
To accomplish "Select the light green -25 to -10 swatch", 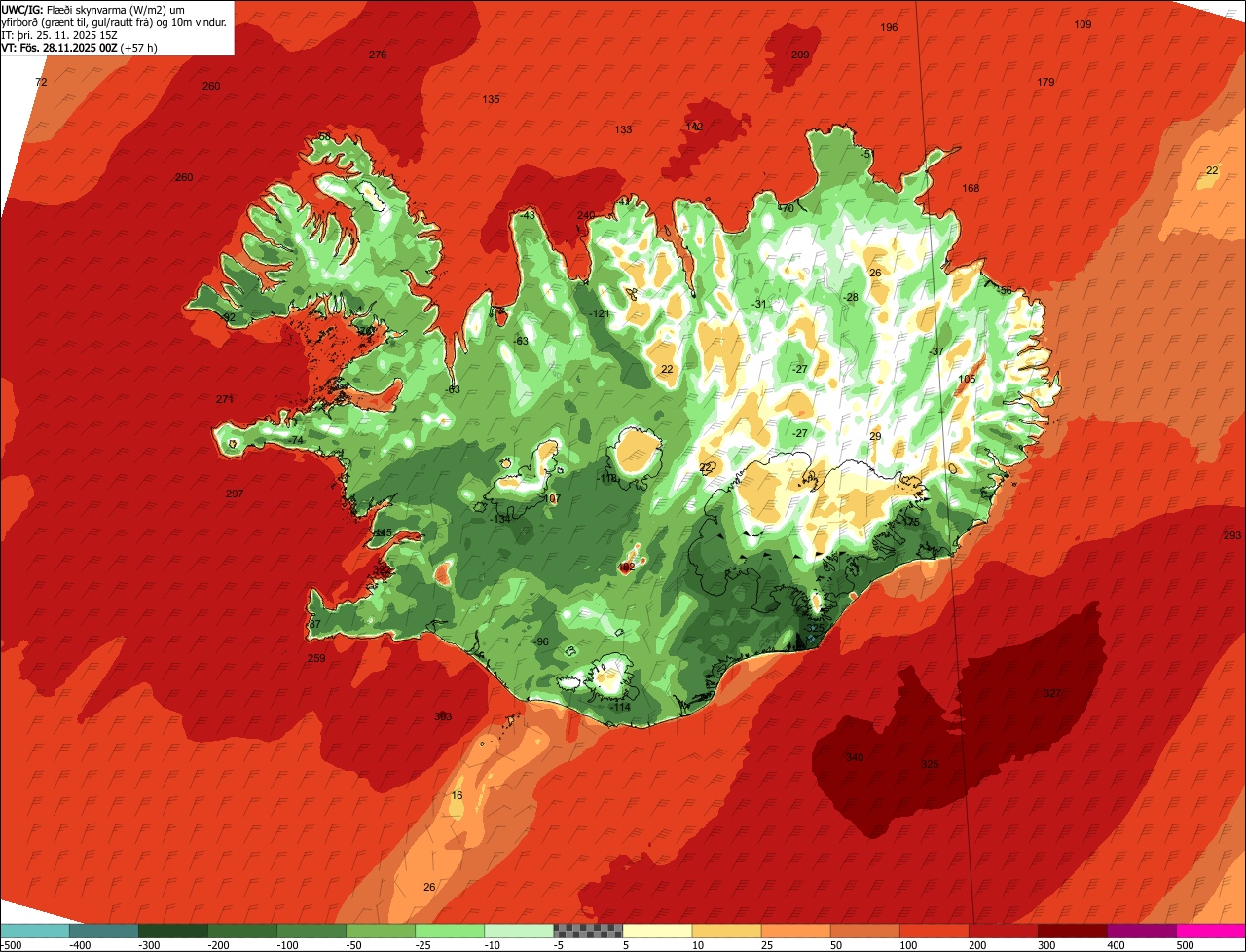I will tap(450, 931).
